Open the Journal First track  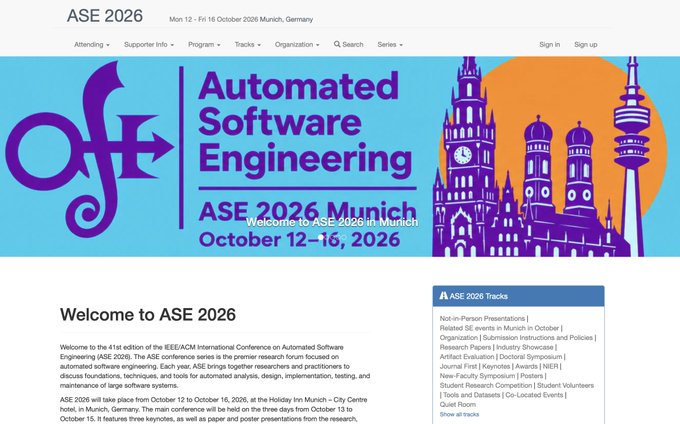(458, 366)
